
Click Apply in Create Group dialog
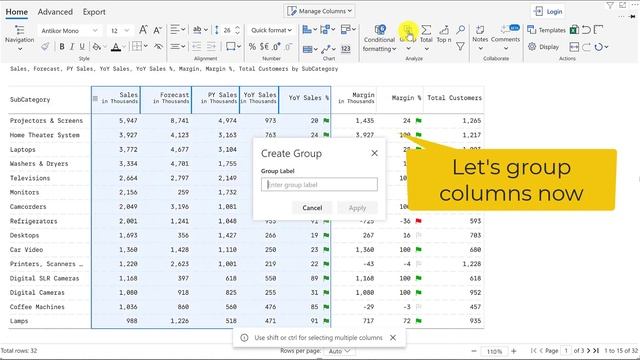pos(357,208)
